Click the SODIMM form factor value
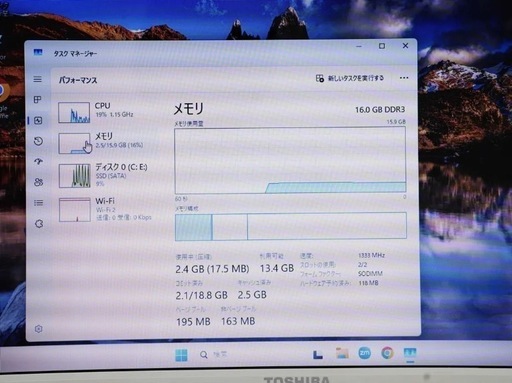Screen dimensions: 512x383 tap(370, 274)
